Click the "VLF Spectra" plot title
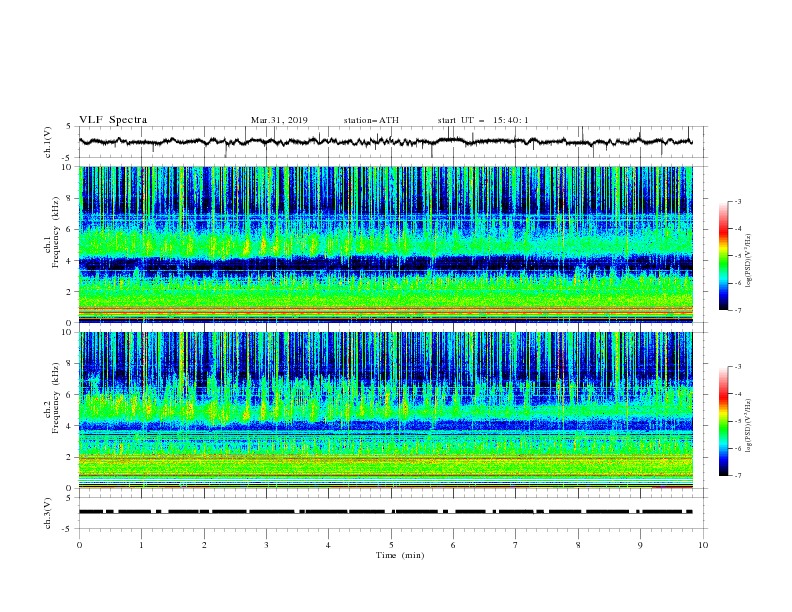The width and height of the screenshot is (792, 612). click(x=113, y=120)
